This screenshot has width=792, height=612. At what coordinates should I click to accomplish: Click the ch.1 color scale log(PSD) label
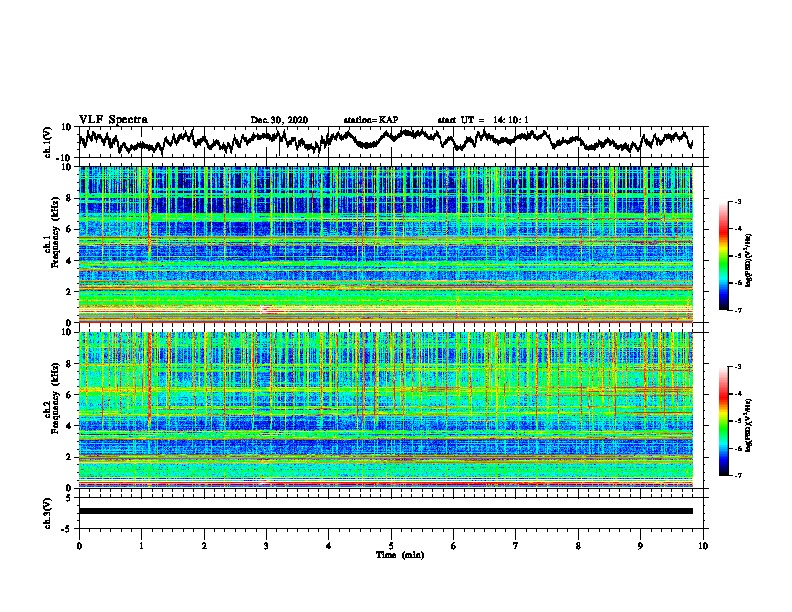tap(748, 260)
